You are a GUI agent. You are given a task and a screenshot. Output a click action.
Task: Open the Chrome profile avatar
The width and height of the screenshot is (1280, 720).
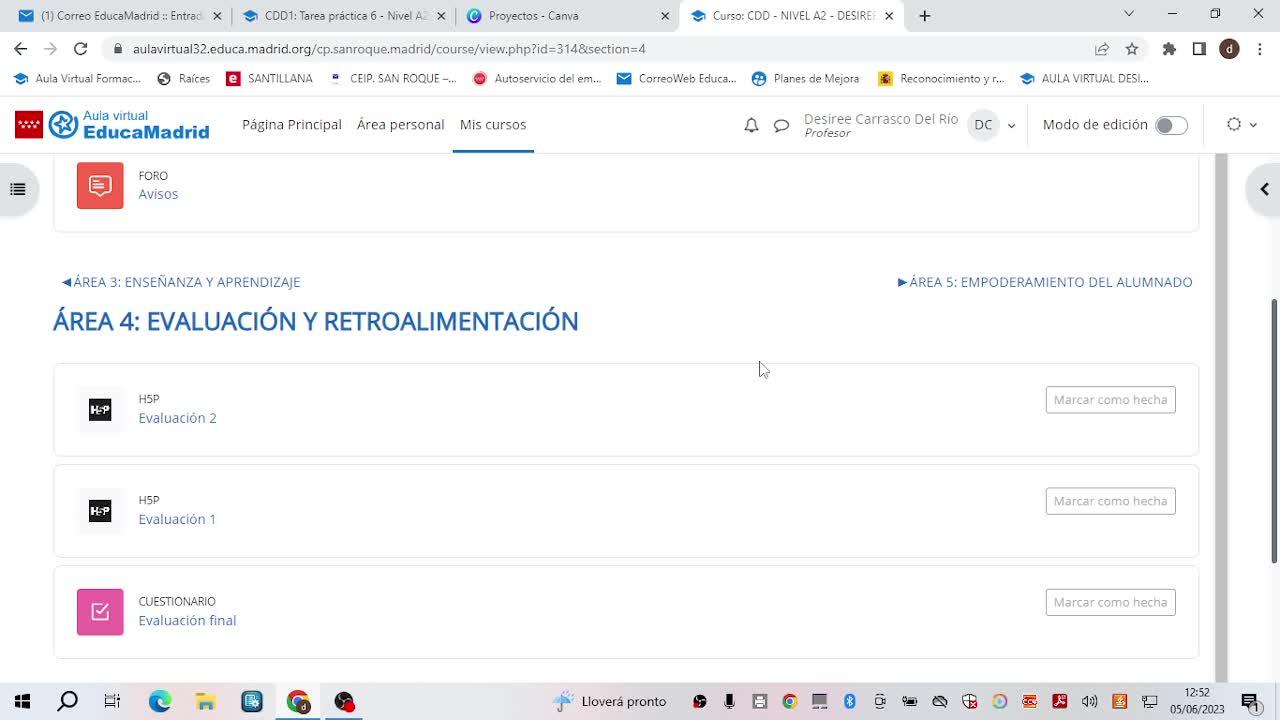pyautogui.click(x=1230, y=49)
